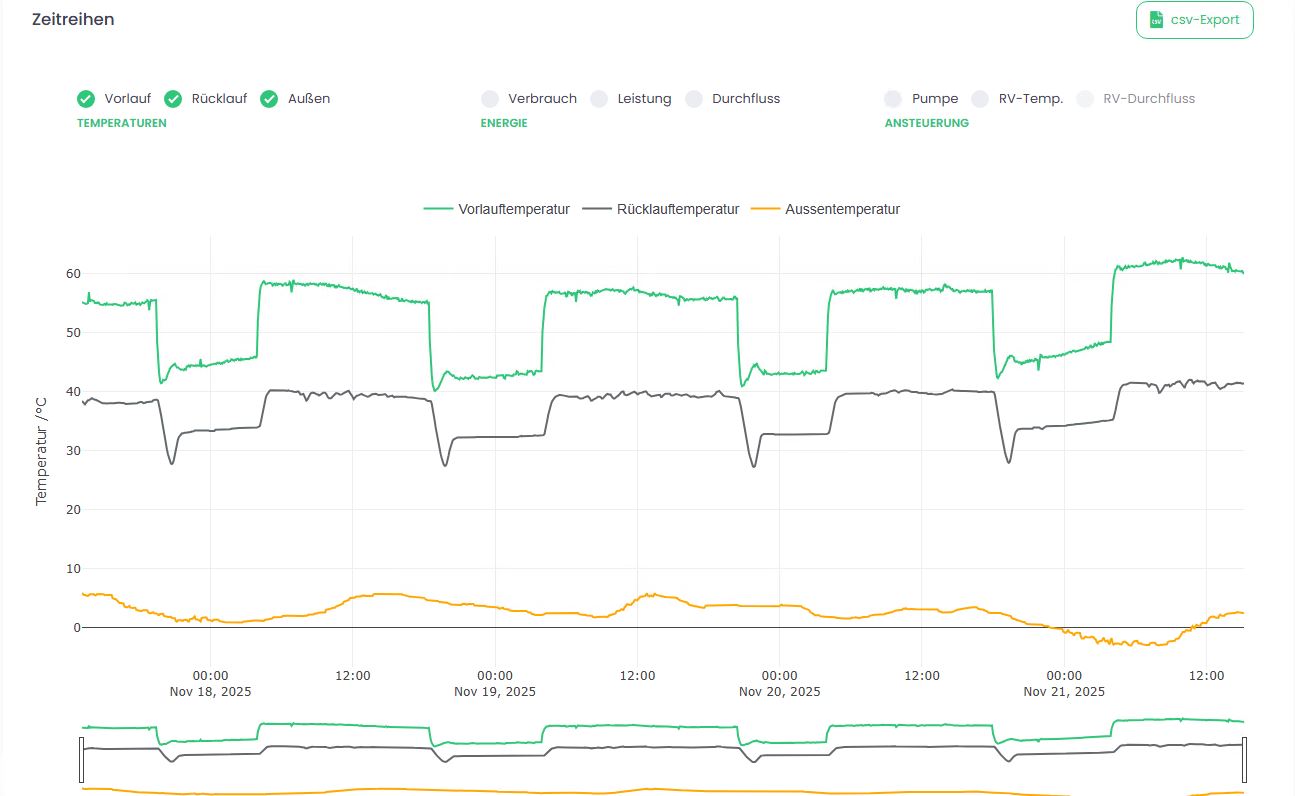Click the Temperatur y-axis title
The width and height of the screenshot is (1295, 796).
[42, 449]
